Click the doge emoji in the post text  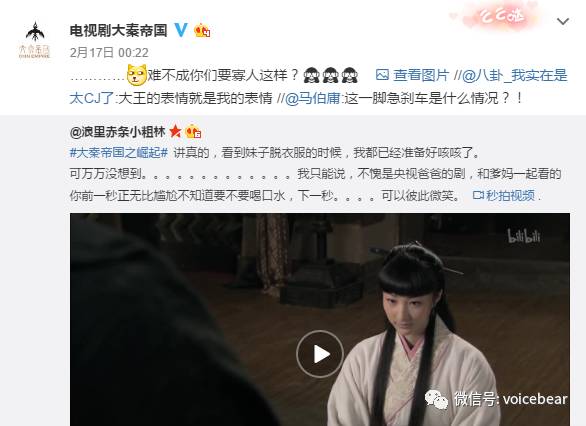point(137,75)
